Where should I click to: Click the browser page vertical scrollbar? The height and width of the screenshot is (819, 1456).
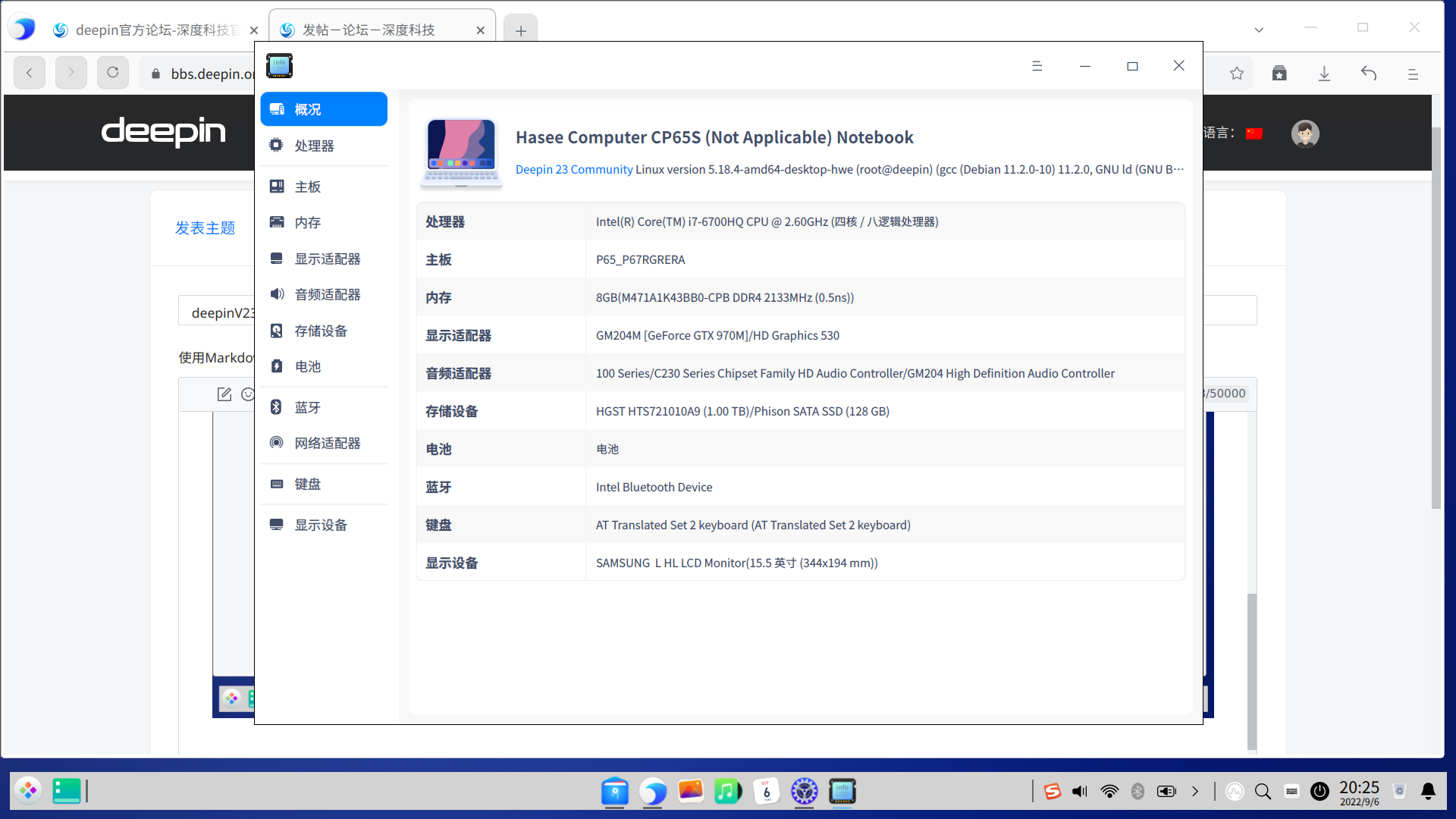click(1436, 318)
